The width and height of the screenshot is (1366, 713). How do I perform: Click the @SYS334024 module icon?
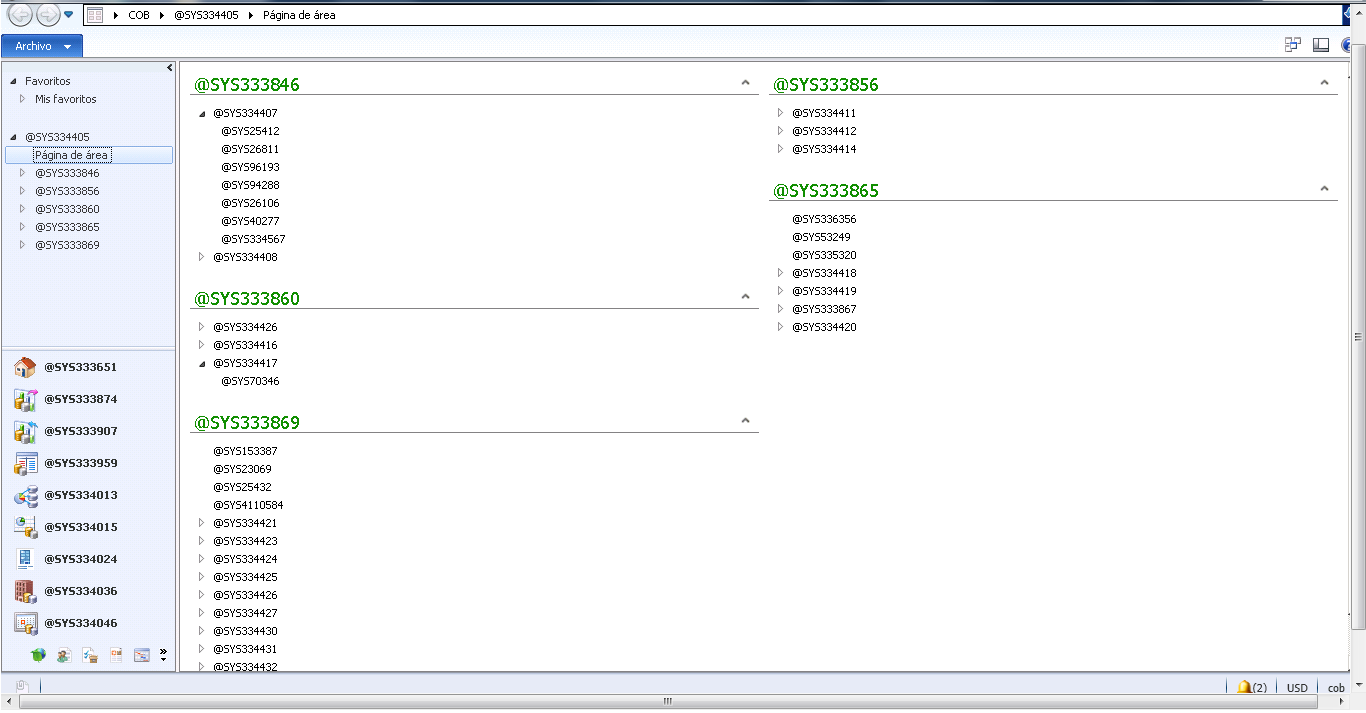click(26, 559)
